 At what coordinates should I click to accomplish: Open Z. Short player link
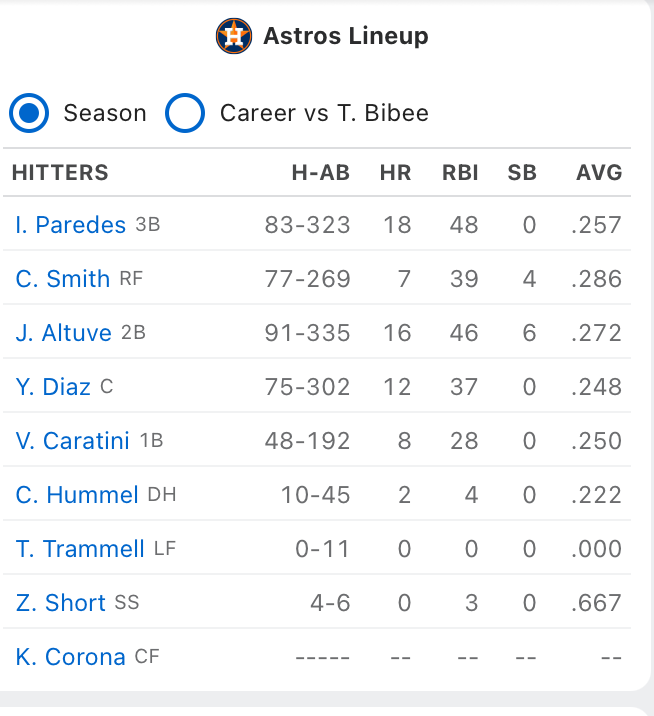click(x=60, y=602)
